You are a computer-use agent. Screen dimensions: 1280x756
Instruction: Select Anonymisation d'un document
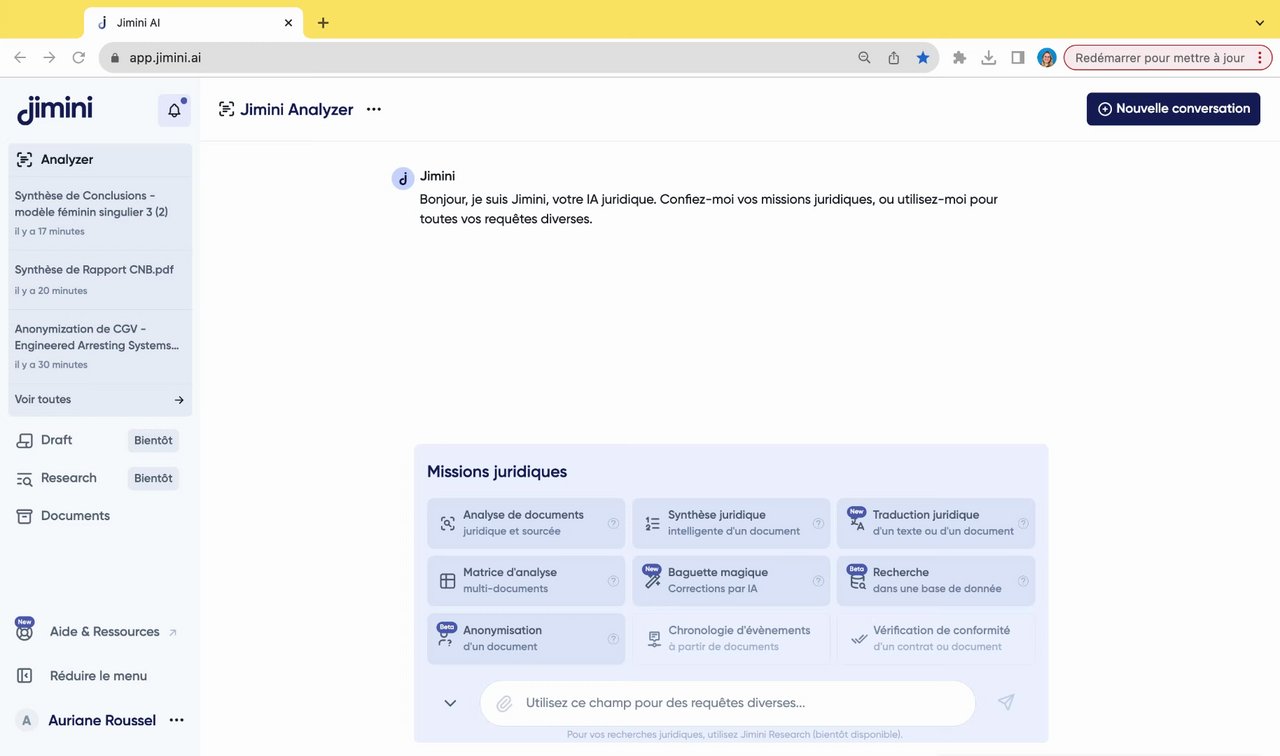[x=526, y=638]
